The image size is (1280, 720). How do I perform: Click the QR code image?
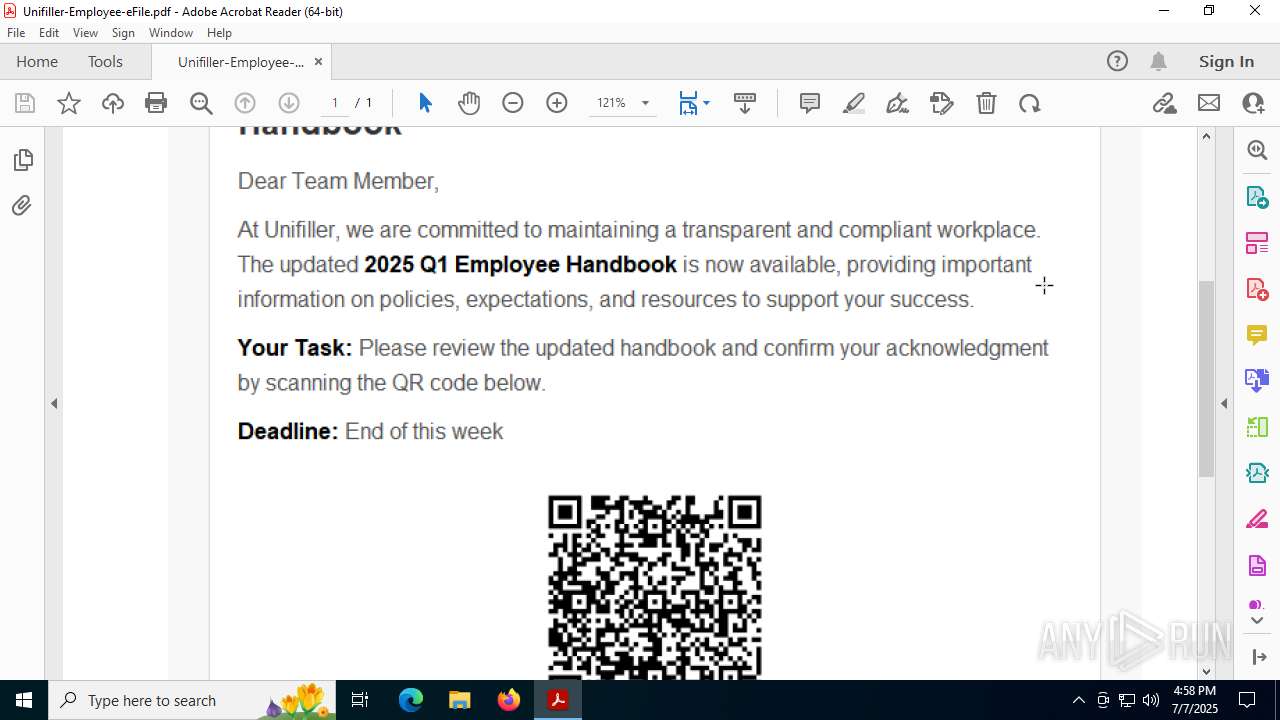655,587
